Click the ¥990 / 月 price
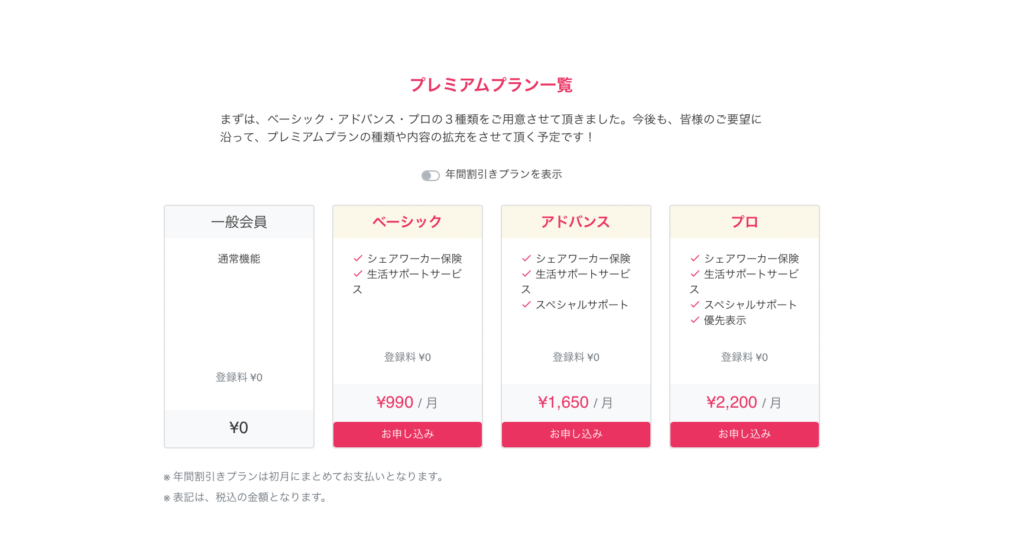 click(x=407, y=403)
